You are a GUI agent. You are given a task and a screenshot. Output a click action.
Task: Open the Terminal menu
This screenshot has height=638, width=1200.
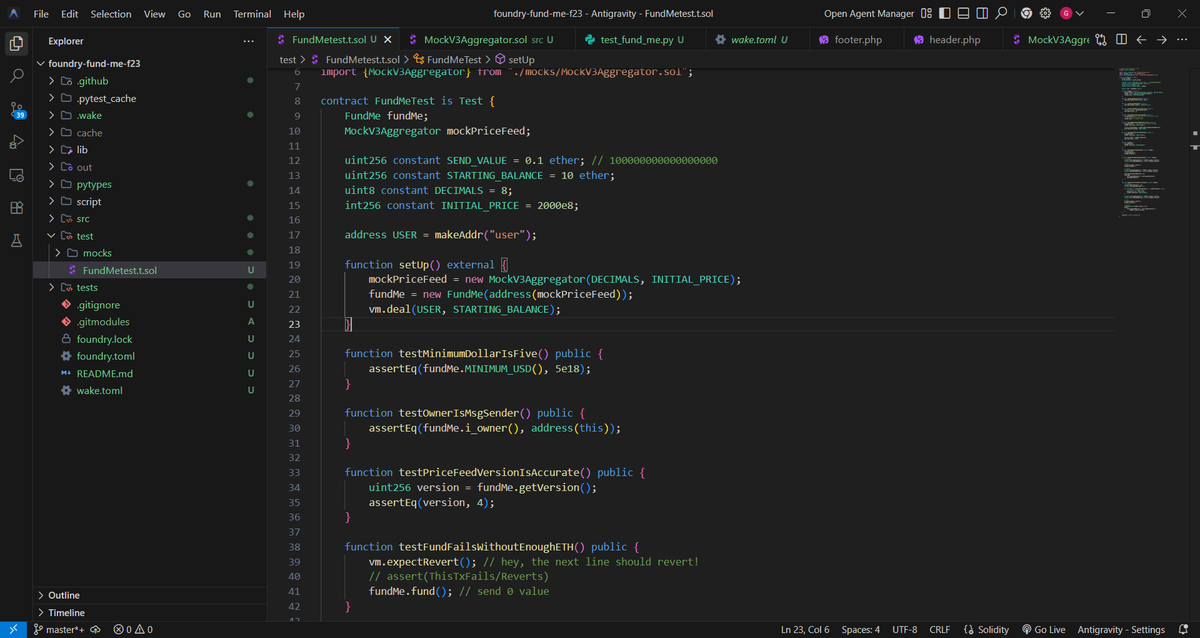click(252, 14)
